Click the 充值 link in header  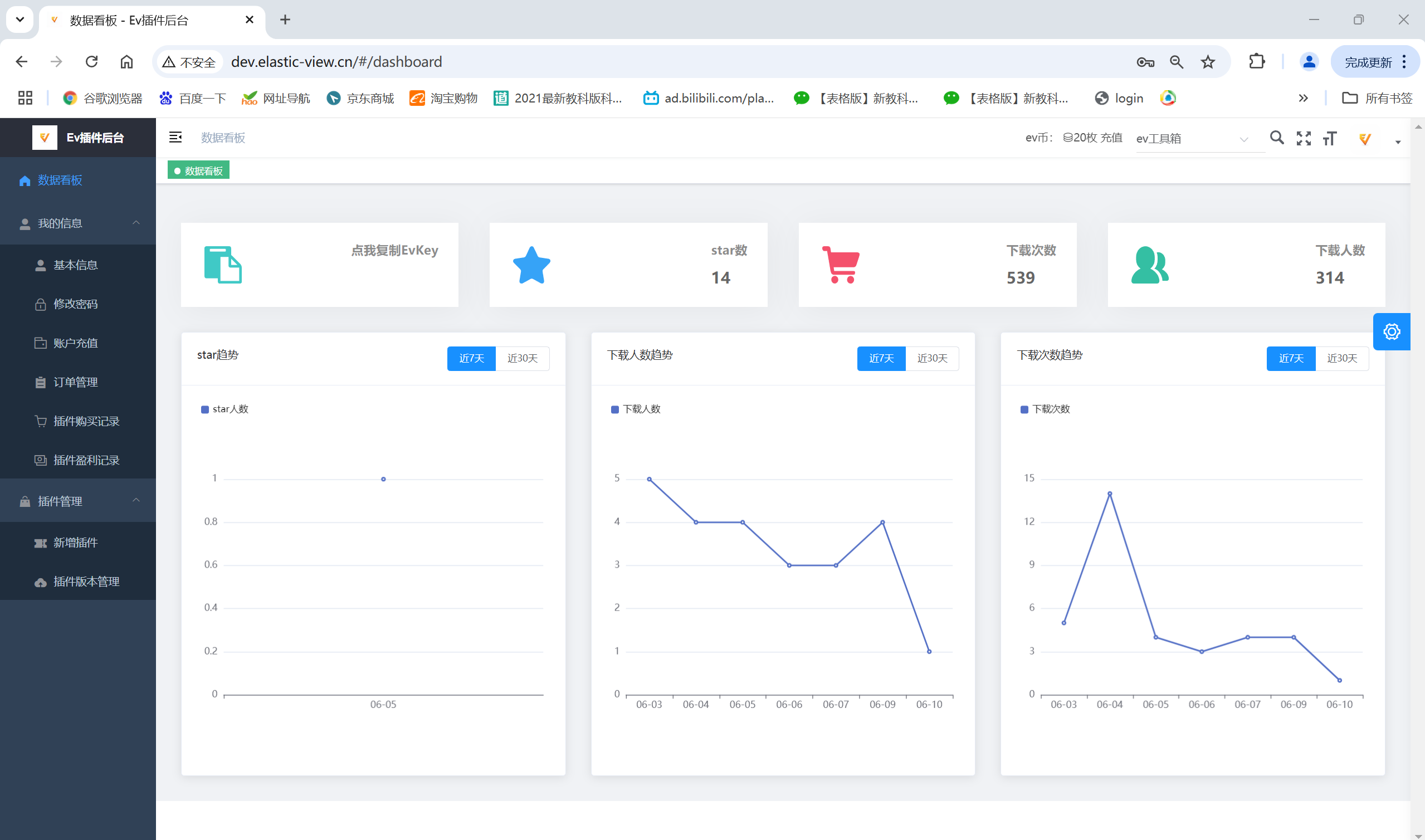pyautogui.click(x=1111, y=138)
